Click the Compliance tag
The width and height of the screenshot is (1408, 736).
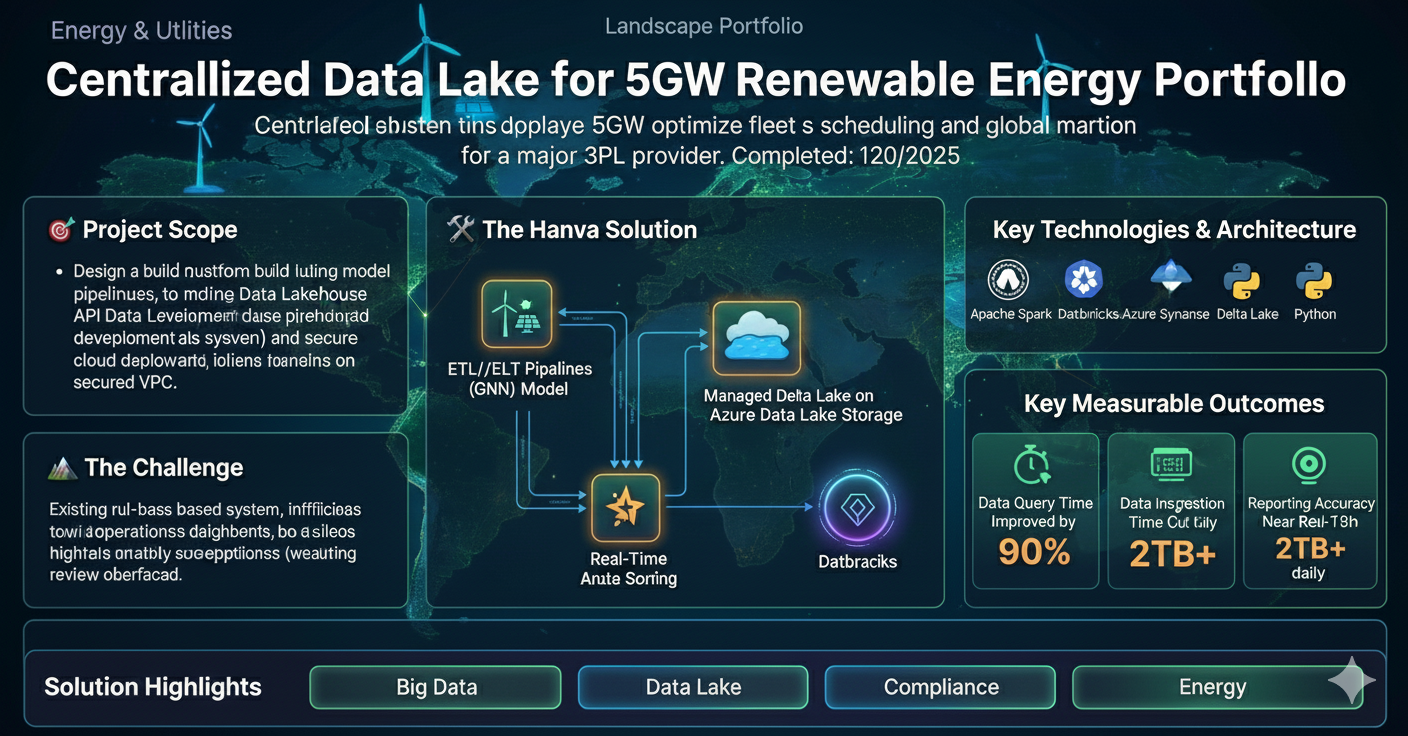pos(939,687)
